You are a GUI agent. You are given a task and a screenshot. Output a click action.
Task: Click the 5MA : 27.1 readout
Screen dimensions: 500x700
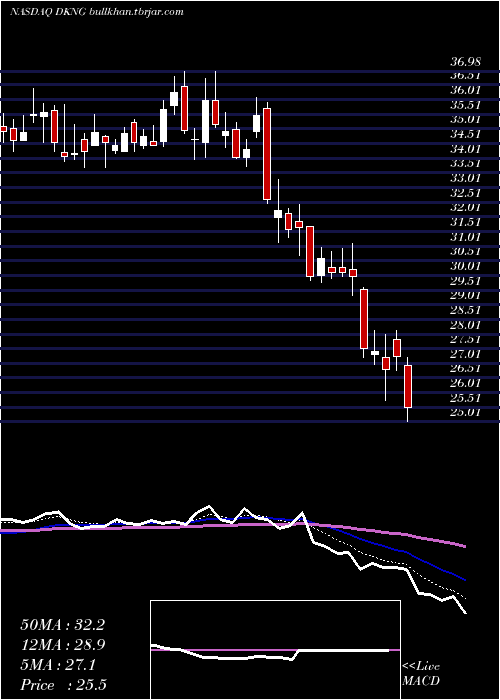[x=58, y=665]
